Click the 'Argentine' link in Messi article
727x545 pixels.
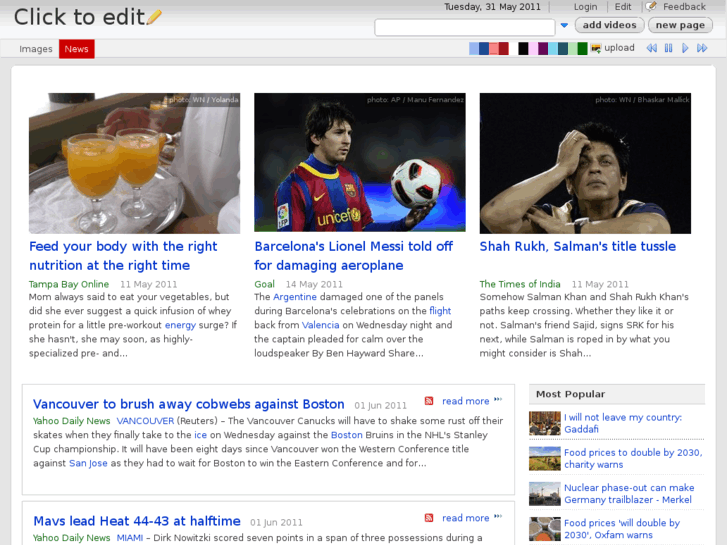click(x=295, y=297)
